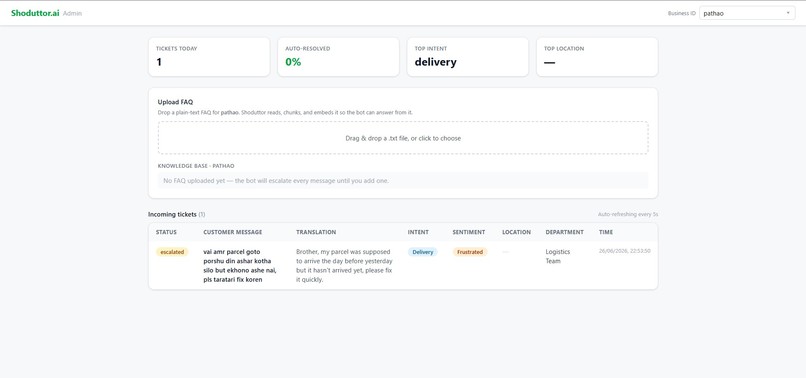
Task: Click the Shoduttor.ai logo
Action: coord(35,13)
